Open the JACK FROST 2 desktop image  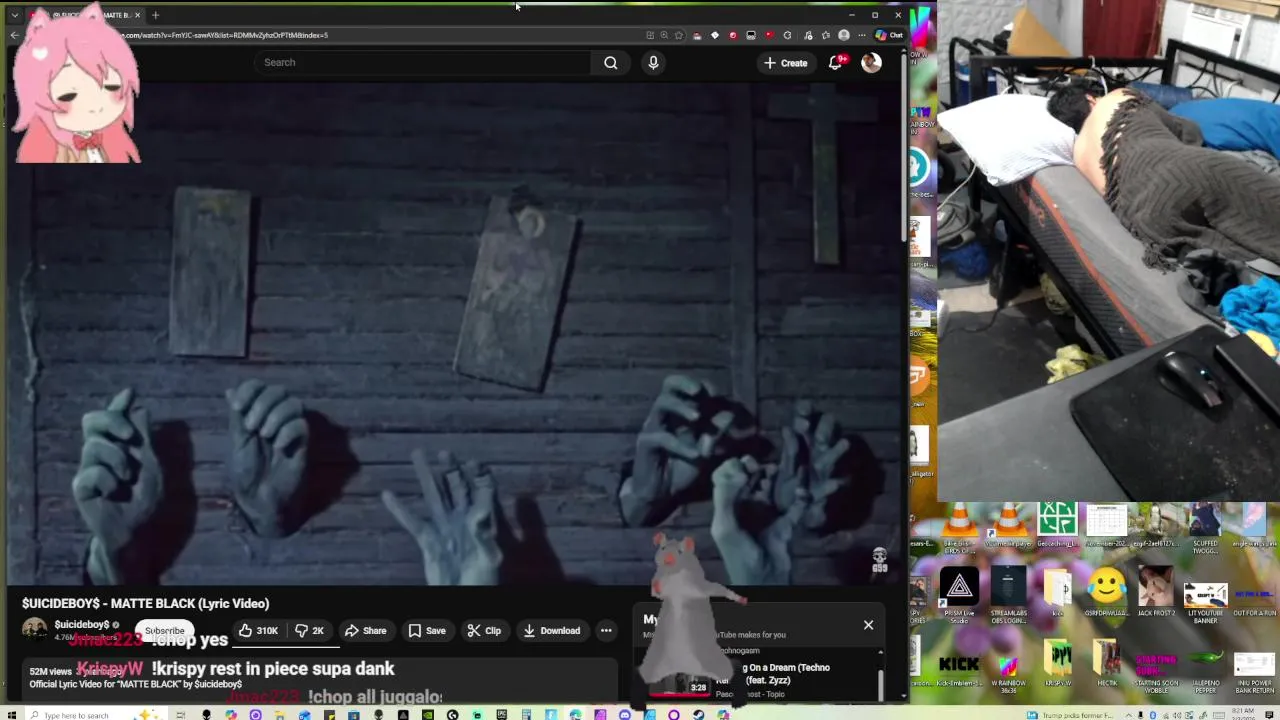[1156, 592]
